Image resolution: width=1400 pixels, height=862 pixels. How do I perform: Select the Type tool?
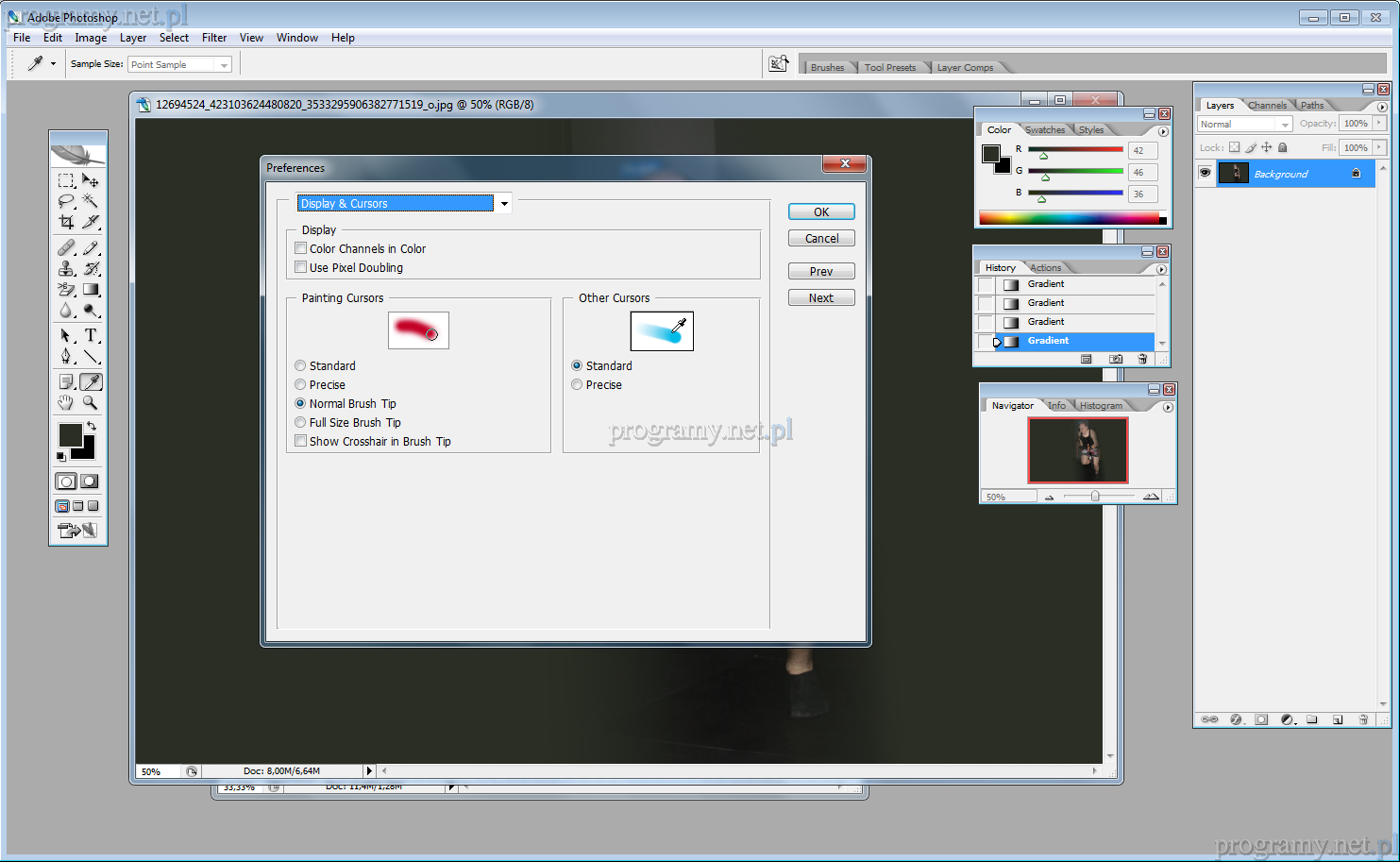pos(91,335)
